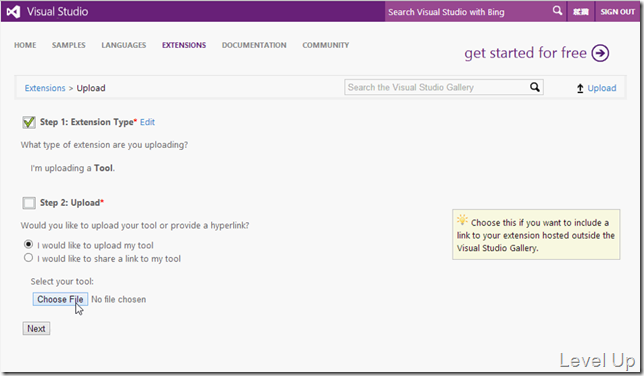Click the 'I'm uploading a Tool.' text
This screenshot has height=376, width=644.
pos(73,168)
